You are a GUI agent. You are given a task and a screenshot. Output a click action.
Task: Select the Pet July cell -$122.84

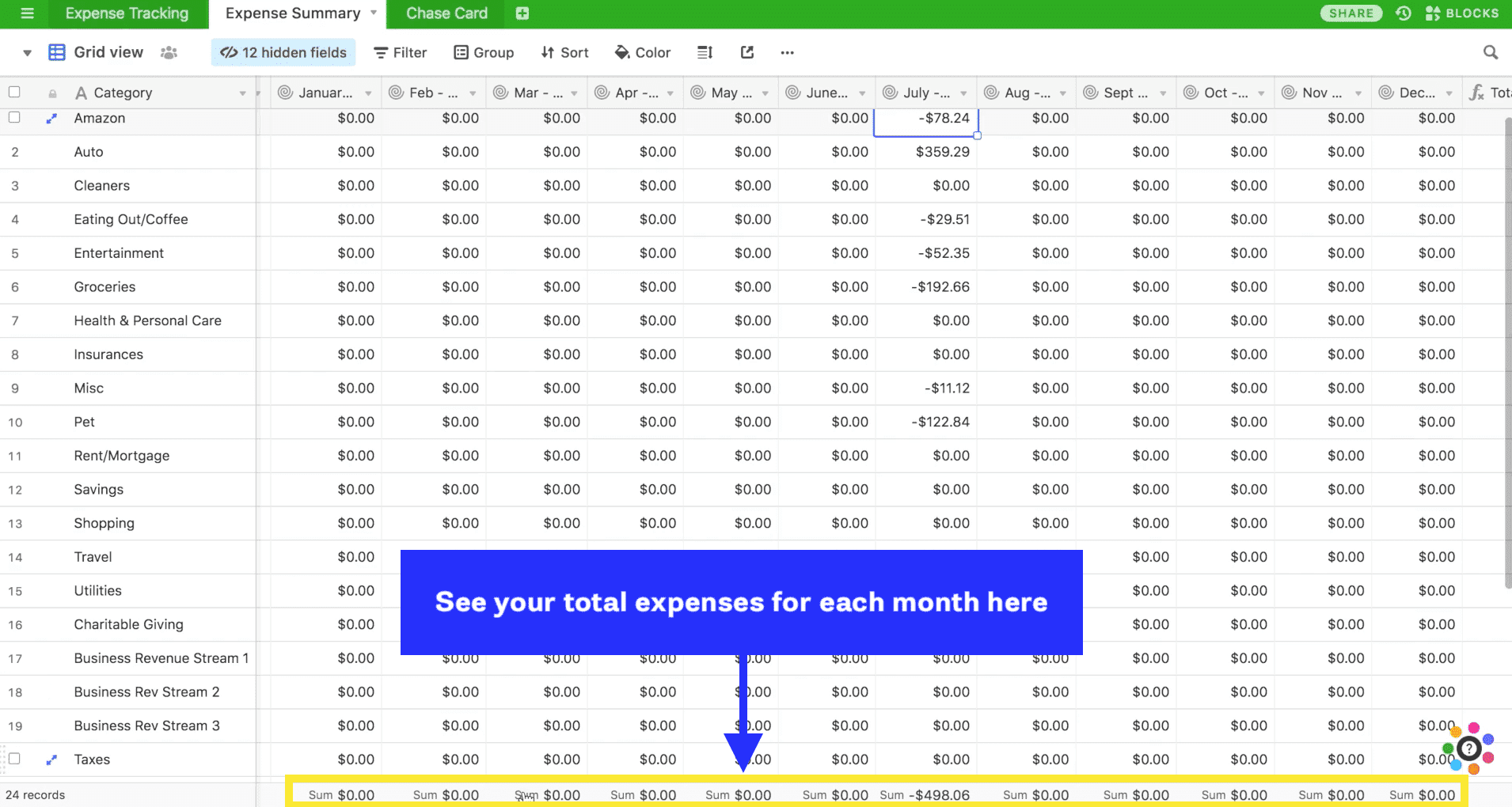point(926,422)
